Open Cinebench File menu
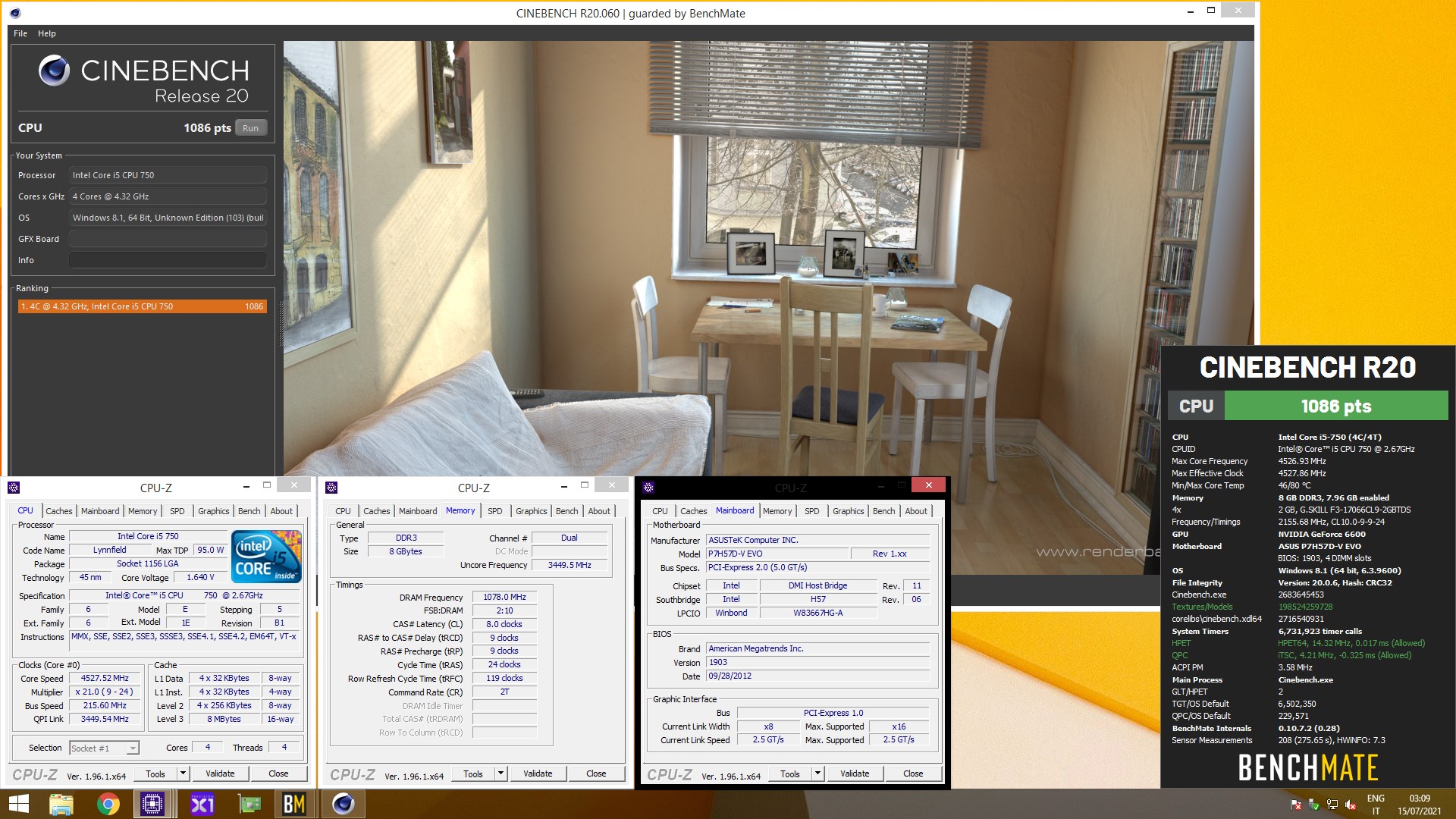The image size is (1456, 819). (x=20, y=33)
